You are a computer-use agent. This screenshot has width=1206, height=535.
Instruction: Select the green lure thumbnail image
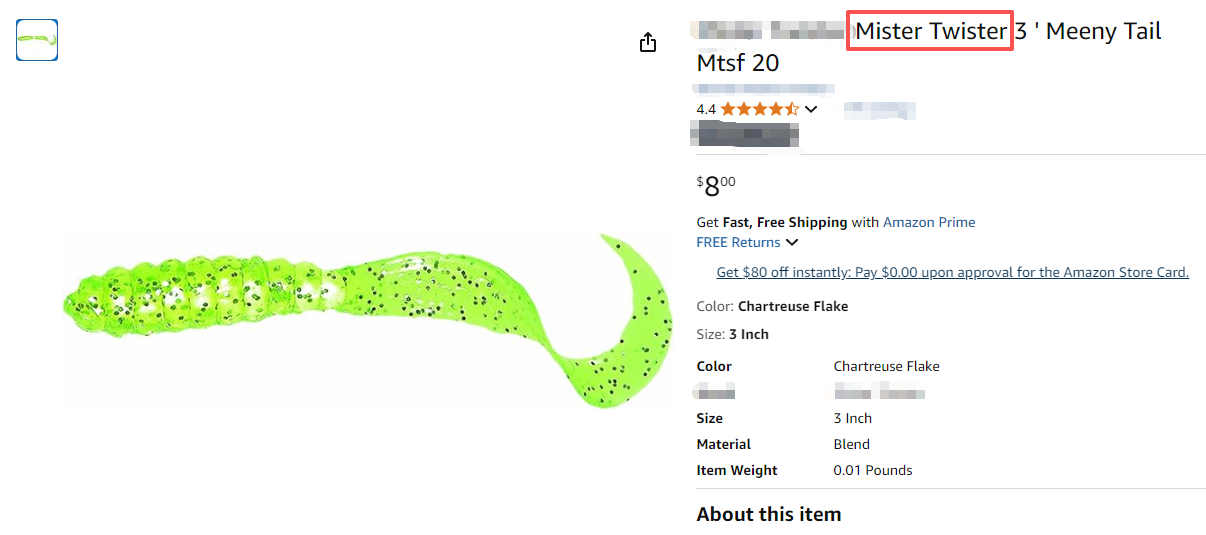pos(37,39)
